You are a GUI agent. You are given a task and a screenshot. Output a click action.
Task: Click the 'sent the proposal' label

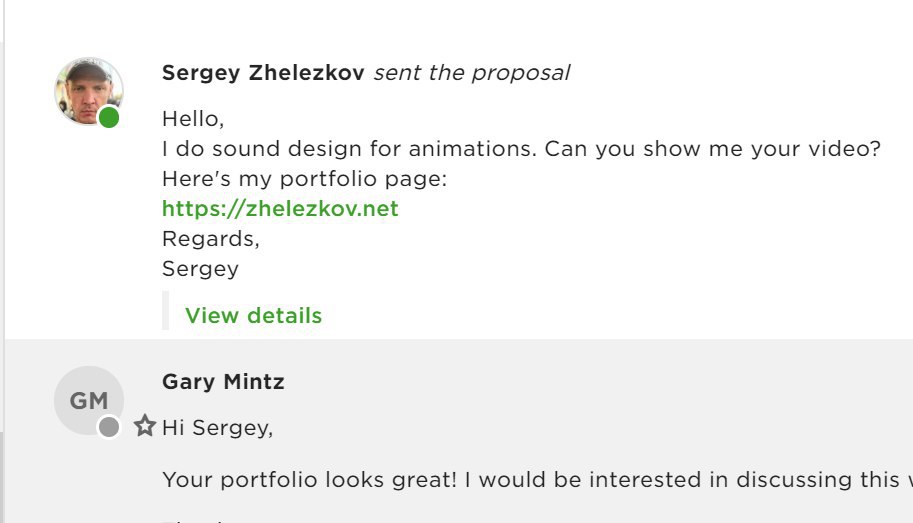click(x=472, y=73)
